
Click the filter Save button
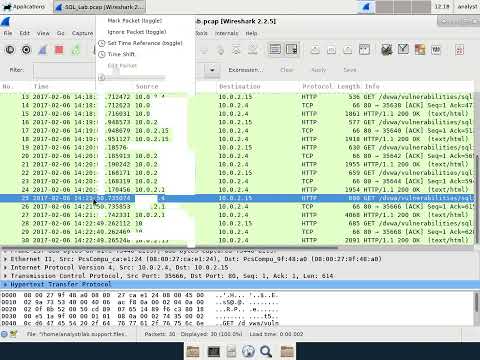pyautogui.click(x=350, y=70)
